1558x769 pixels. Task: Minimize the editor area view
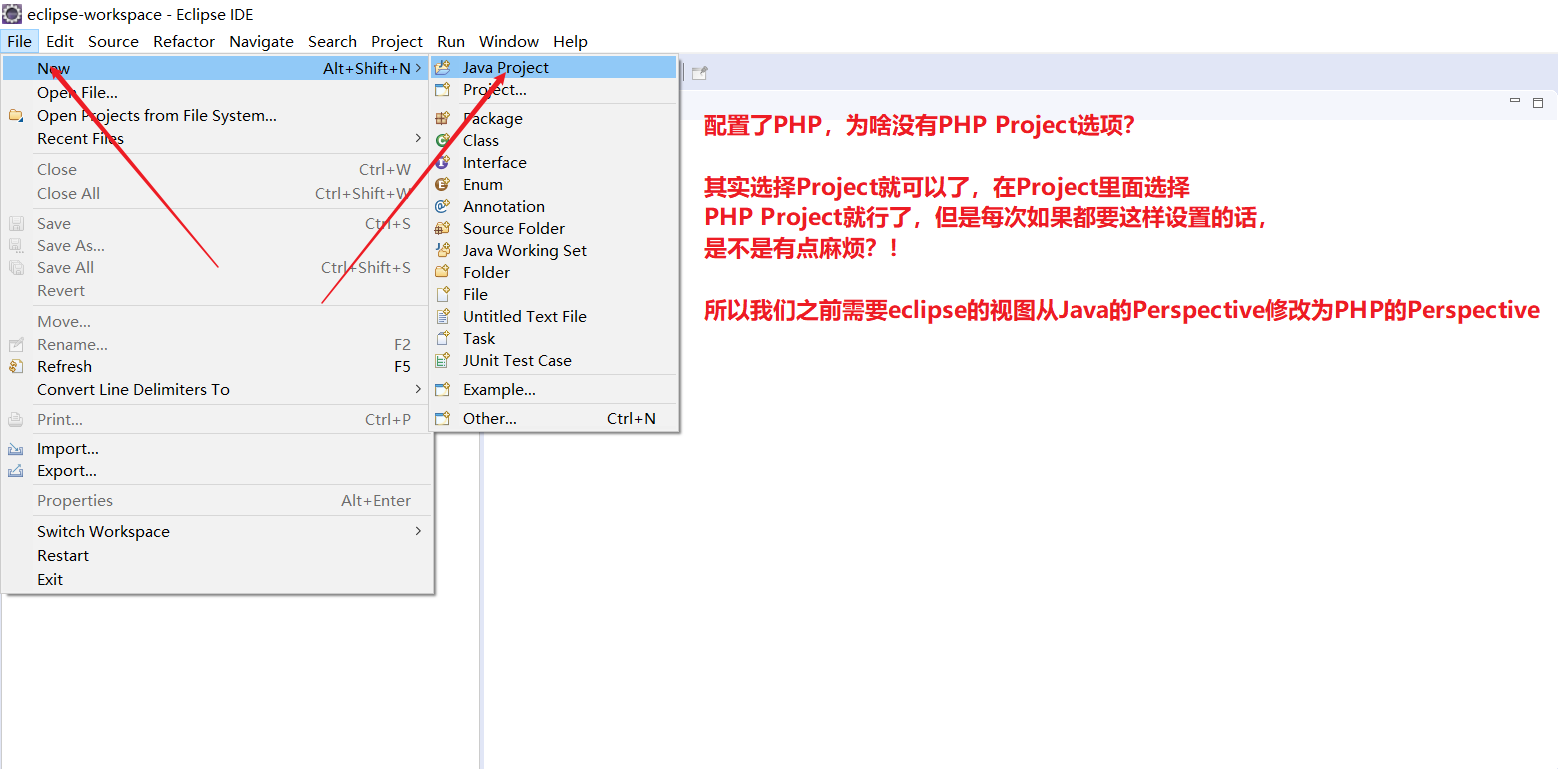pyautogui.click(x=1515, y=101)
